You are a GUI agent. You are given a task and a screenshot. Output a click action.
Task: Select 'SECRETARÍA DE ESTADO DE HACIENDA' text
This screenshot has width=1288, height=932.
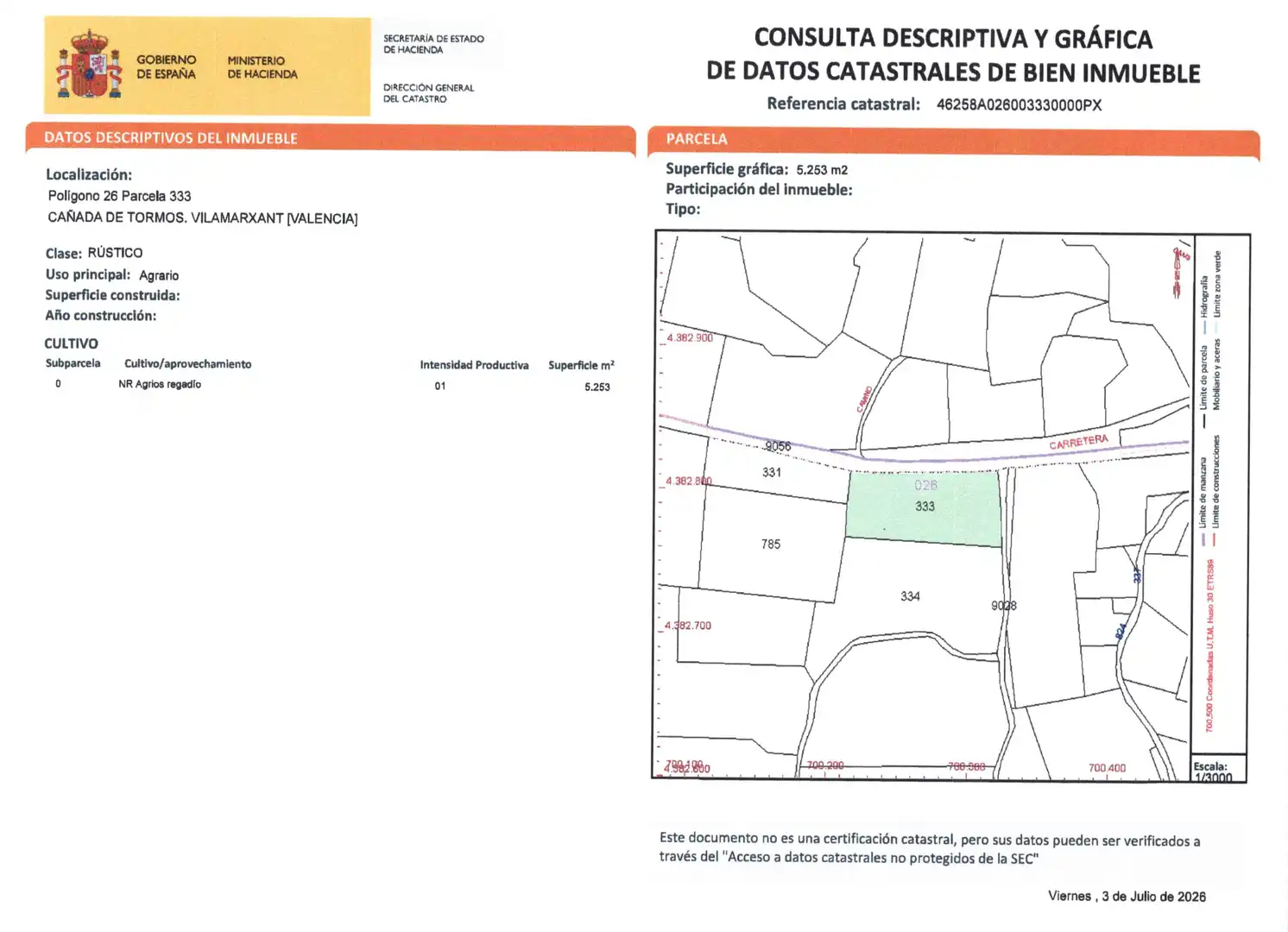coord(433,44)
